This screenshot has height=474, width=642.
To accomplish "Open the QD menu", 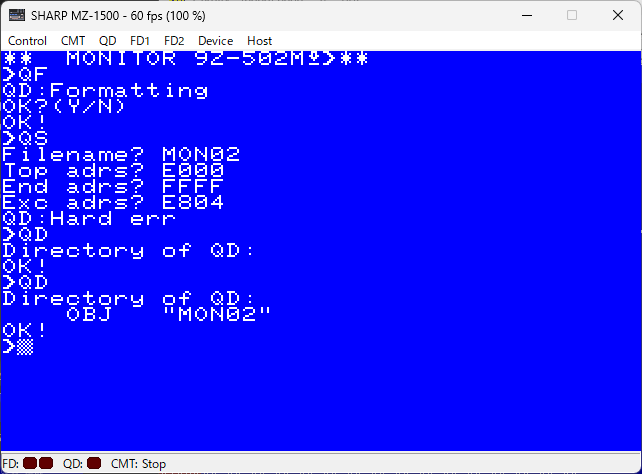I will (108, 41).
